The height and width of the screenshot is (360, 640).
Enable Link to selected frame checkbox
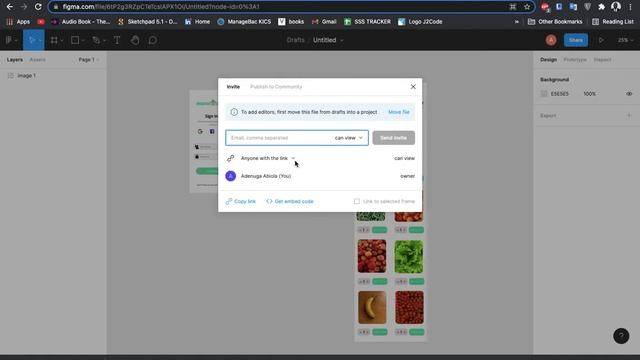(x=357, y=201)
